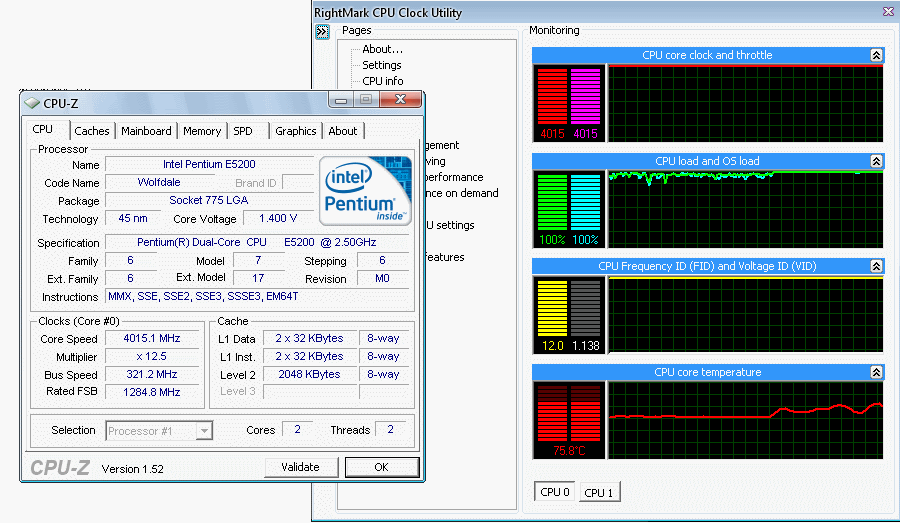Click the Level 2 cache value 2048 KBytes
Screen dimensions: 900x523
point(309,374)
